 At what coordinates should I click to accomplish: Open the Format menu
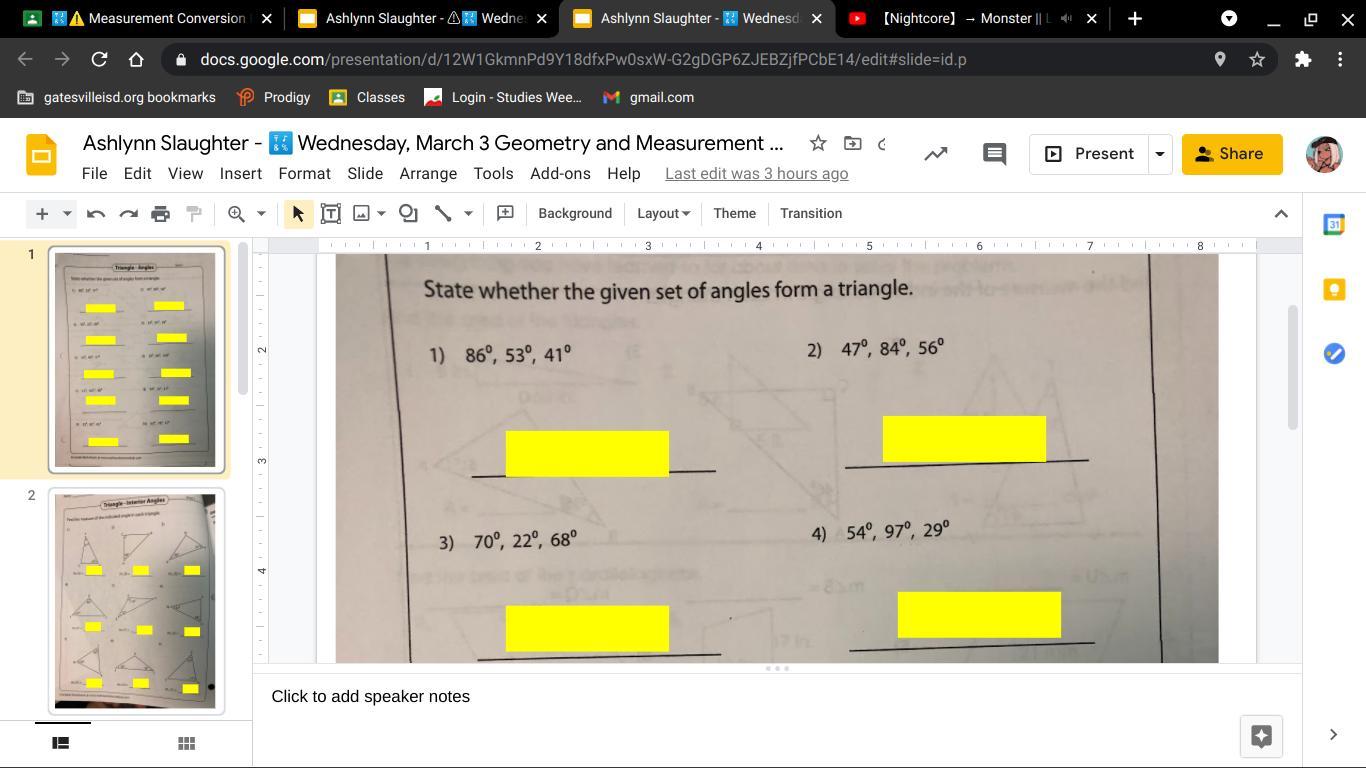pyautogui.click(x=304, y=174)
